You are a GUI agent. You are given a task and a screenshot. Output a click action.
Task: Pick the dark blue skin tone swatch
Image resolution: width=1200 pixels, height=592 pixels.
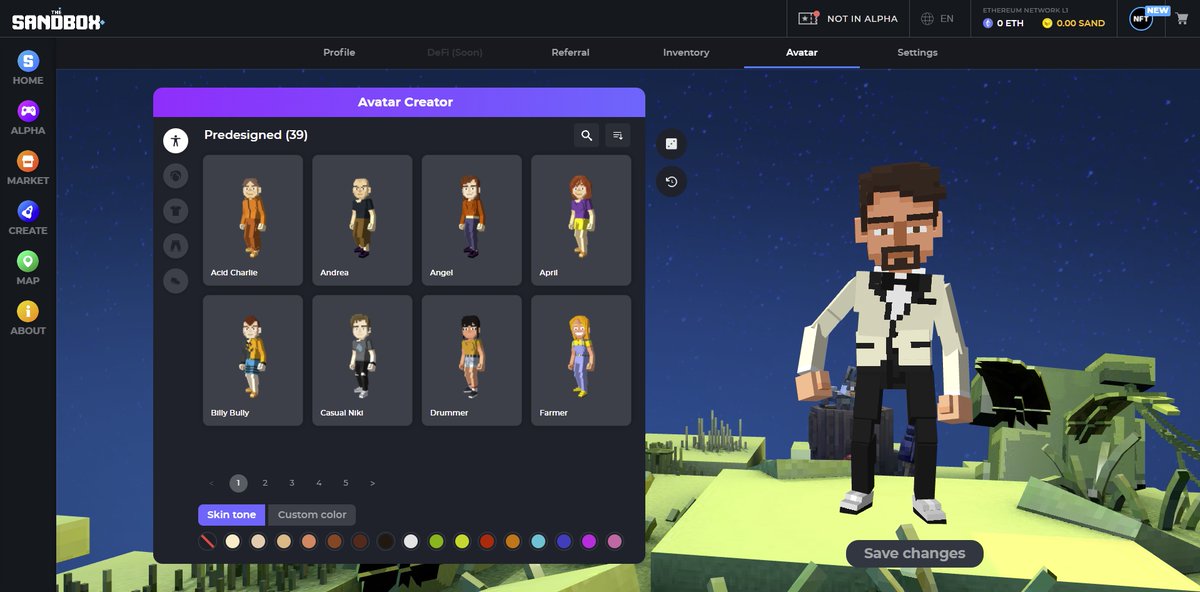[564, 541]
